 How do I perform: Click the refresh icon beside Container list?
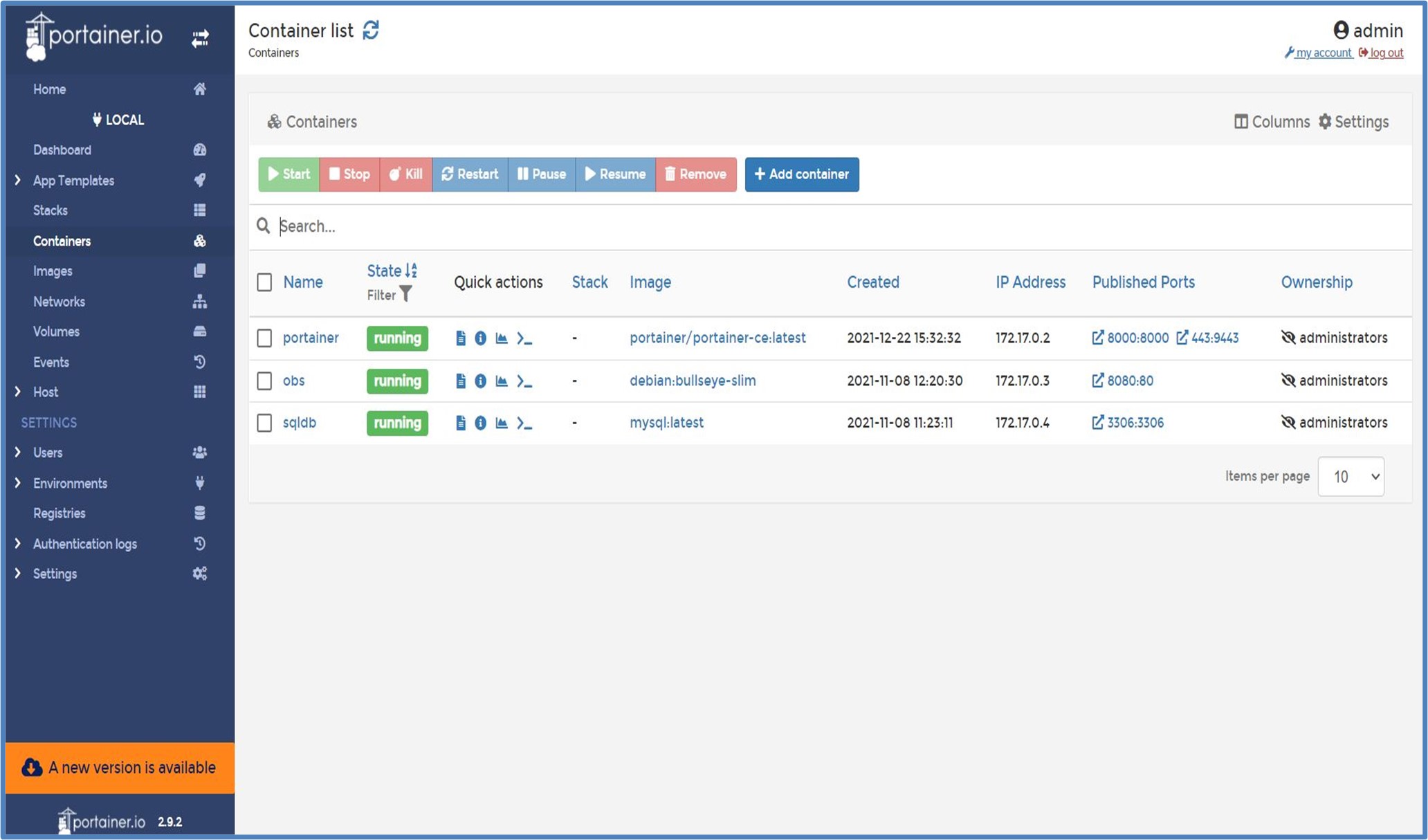point(371,30)
